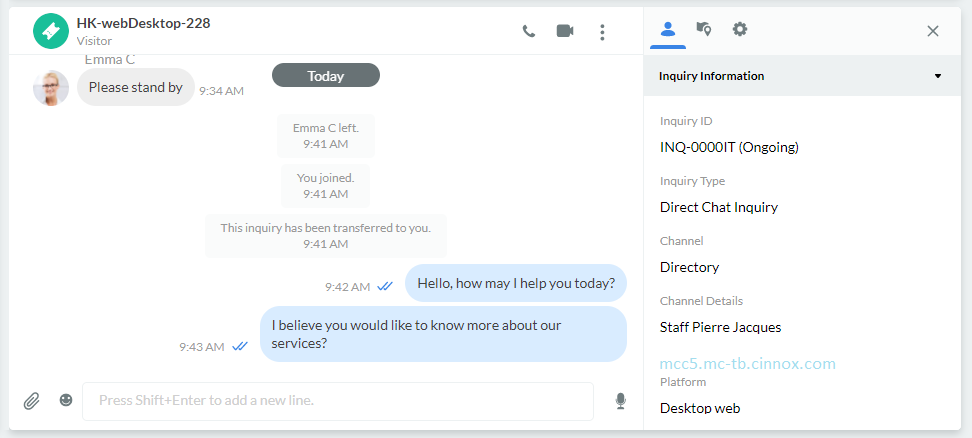The width and height of the screenshot is (972, 438).
Task: Click the read-receipt checkmarks beside 9:42 AM
Action: point(385,286)
